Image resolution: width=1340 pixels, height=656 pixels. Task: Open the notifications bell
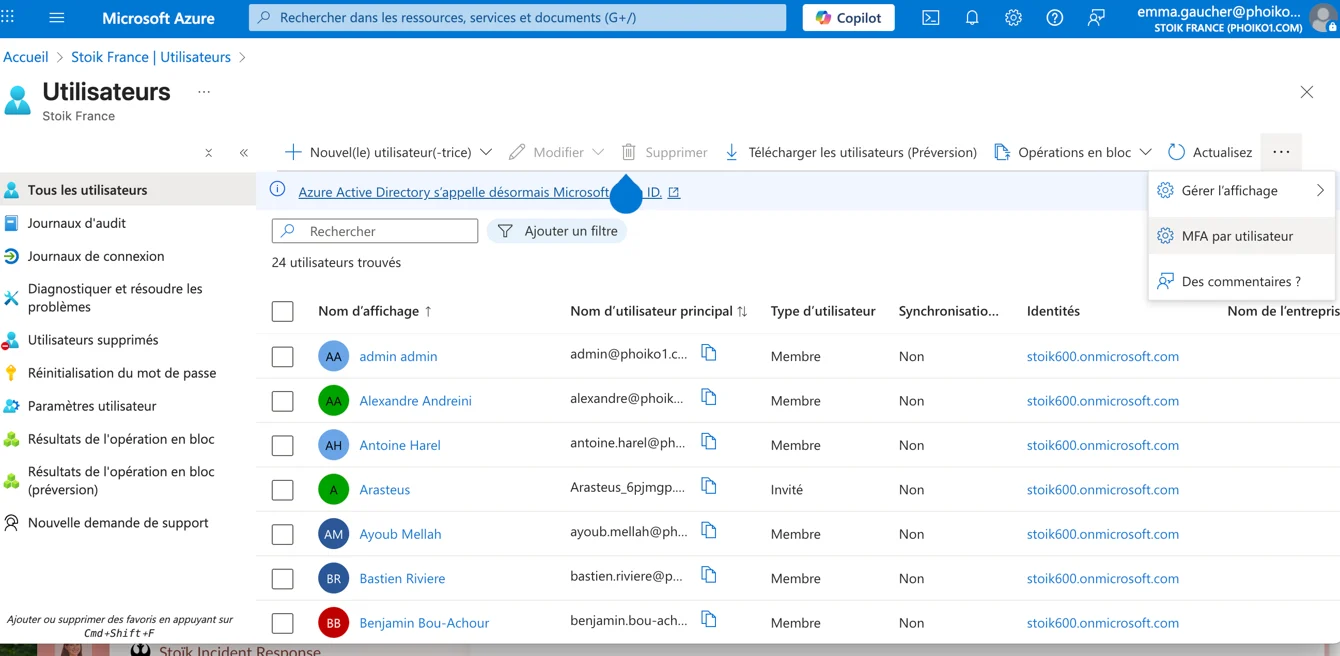point(971,18)
